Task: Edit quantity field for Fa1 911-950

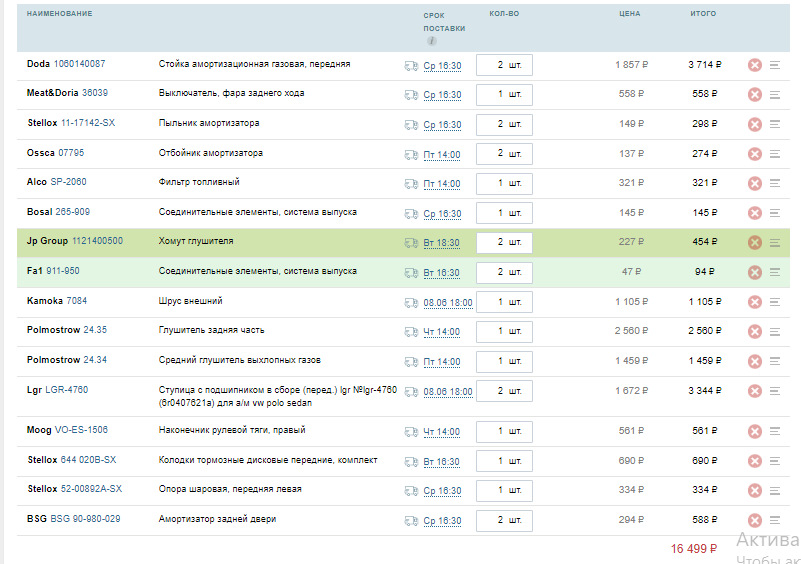Action: (504, 272)
